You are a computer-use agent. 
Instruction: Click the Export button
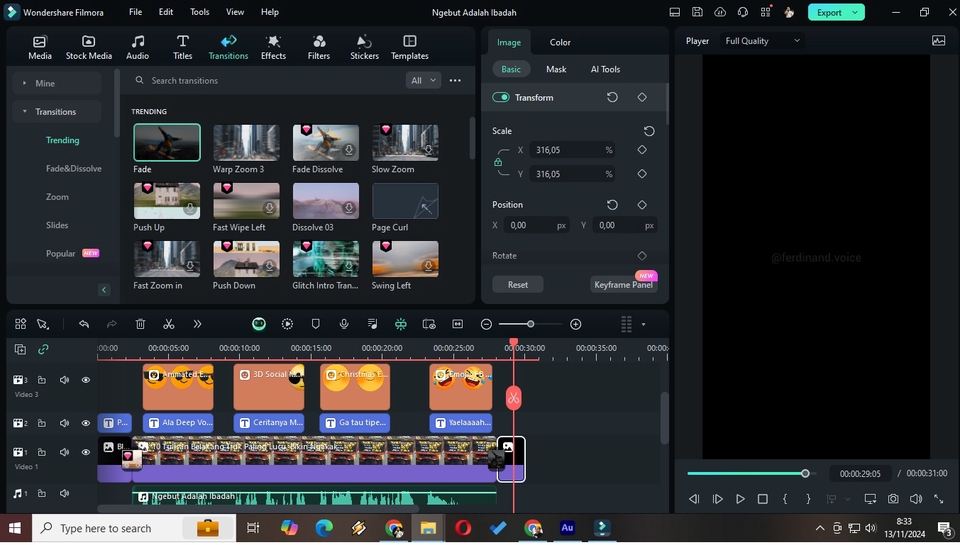click(x=829, y=13)
